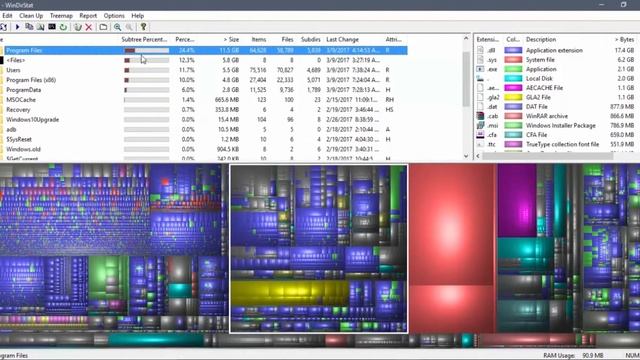Click the red X permanent delete icon

coord(89,27)
